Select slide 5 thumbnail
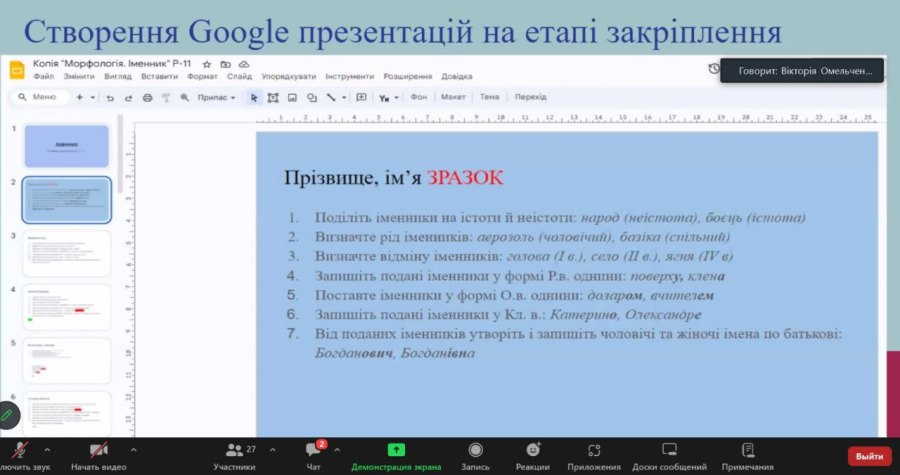The width and height of the screenshot is (900, 475). pyautogui.click(x=67, y=360)
